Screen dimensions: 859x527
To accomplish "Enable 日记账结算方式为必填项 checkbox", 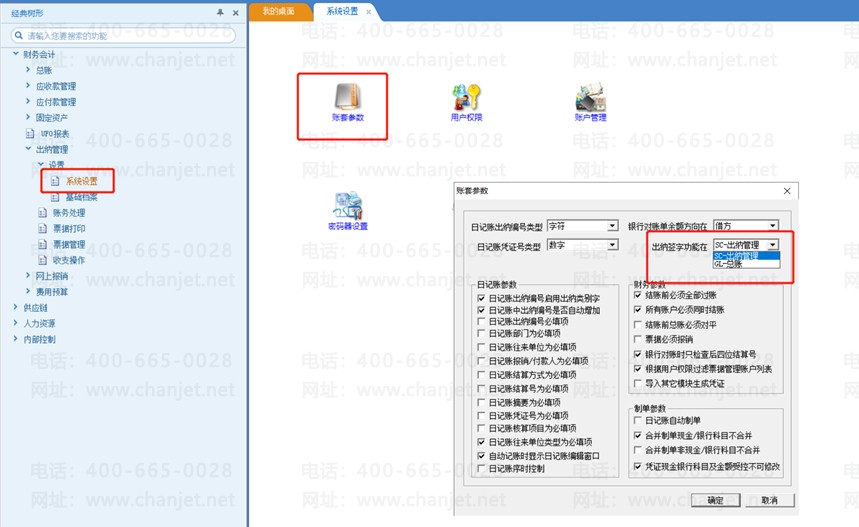I will point(481,375).
